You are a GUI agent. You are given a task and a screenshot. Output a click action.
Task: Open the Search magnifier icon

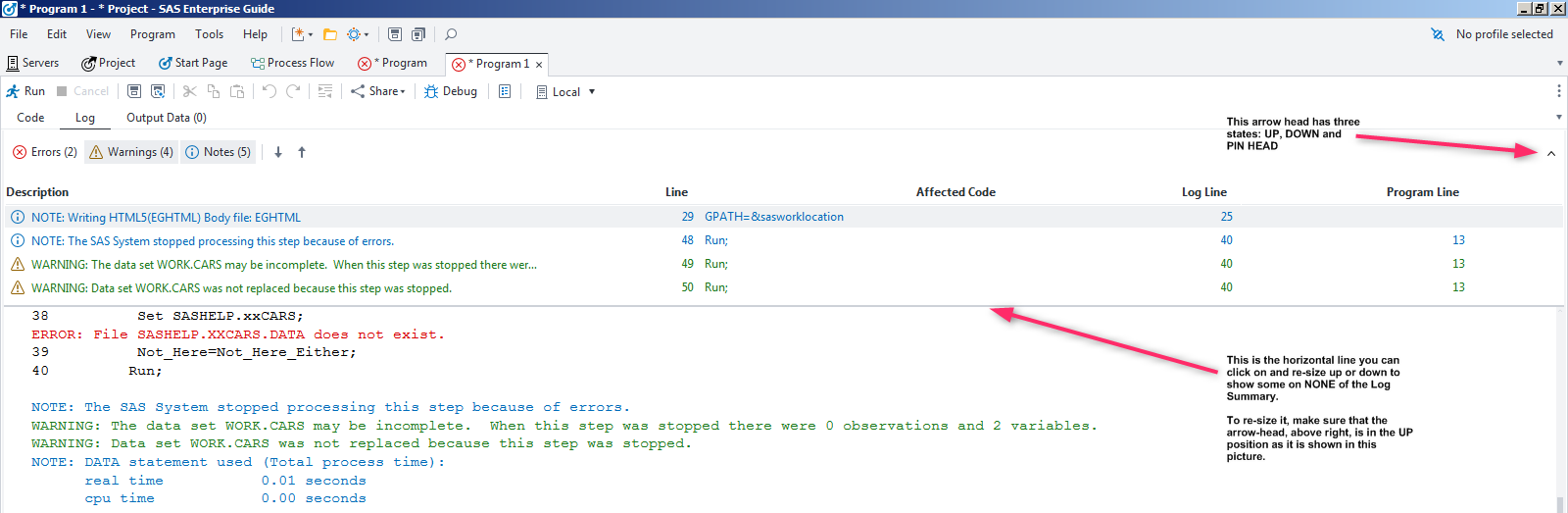tap(451, 34)
